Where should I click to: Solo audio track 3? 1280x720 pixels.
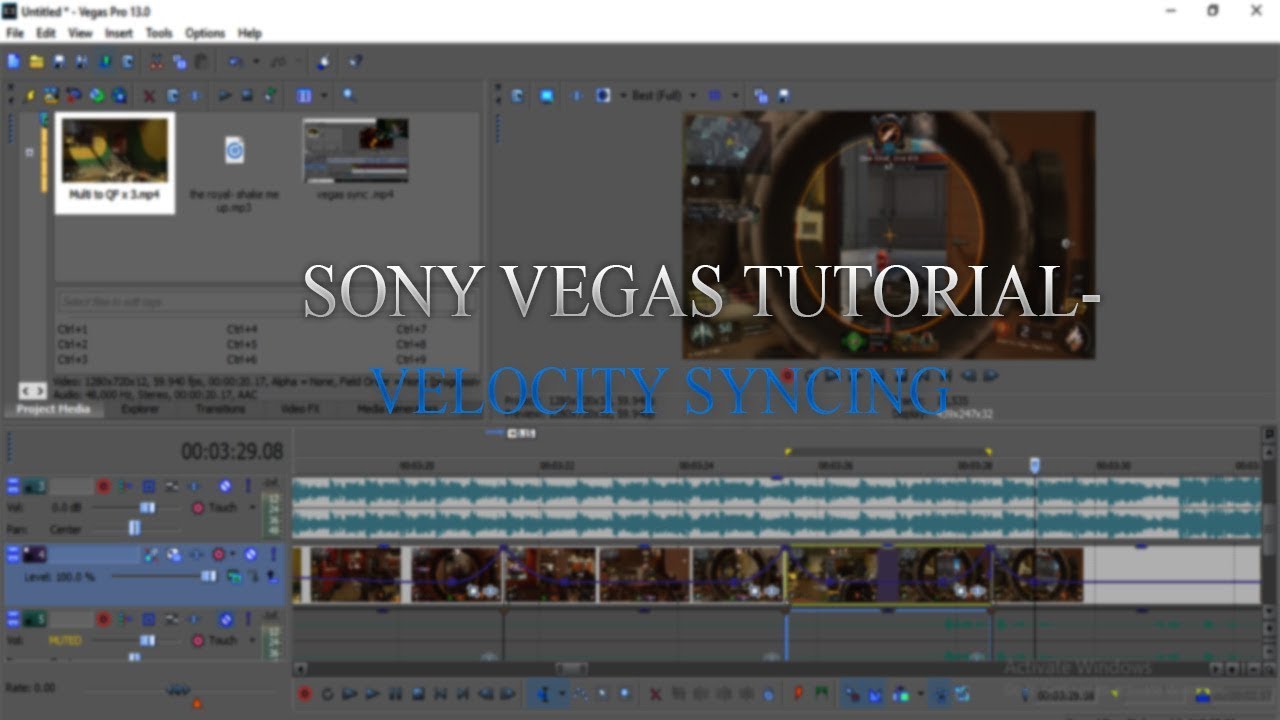point(248,486)
